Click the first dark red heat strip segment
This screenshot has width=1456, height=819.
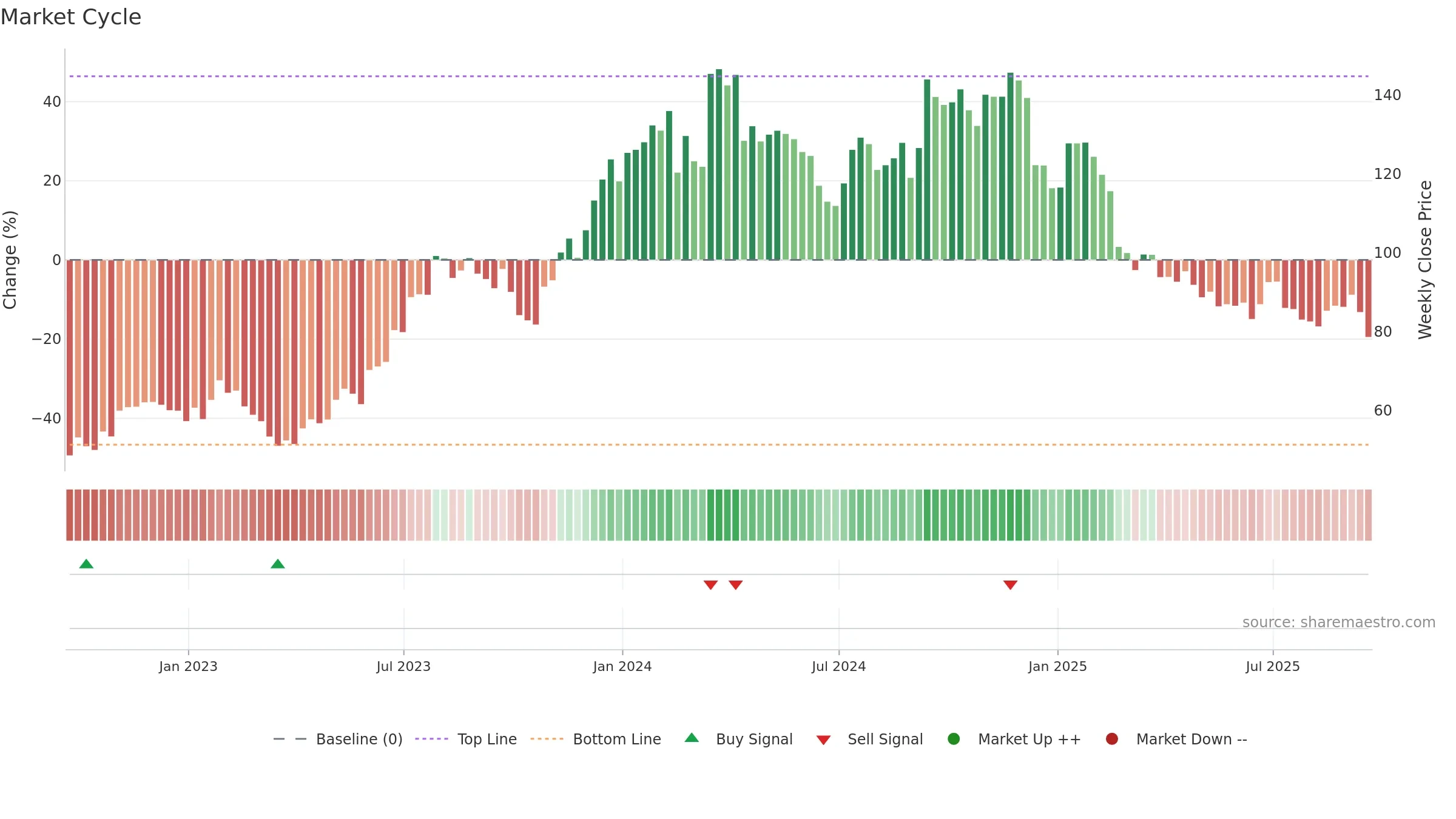tap(70, 515)
